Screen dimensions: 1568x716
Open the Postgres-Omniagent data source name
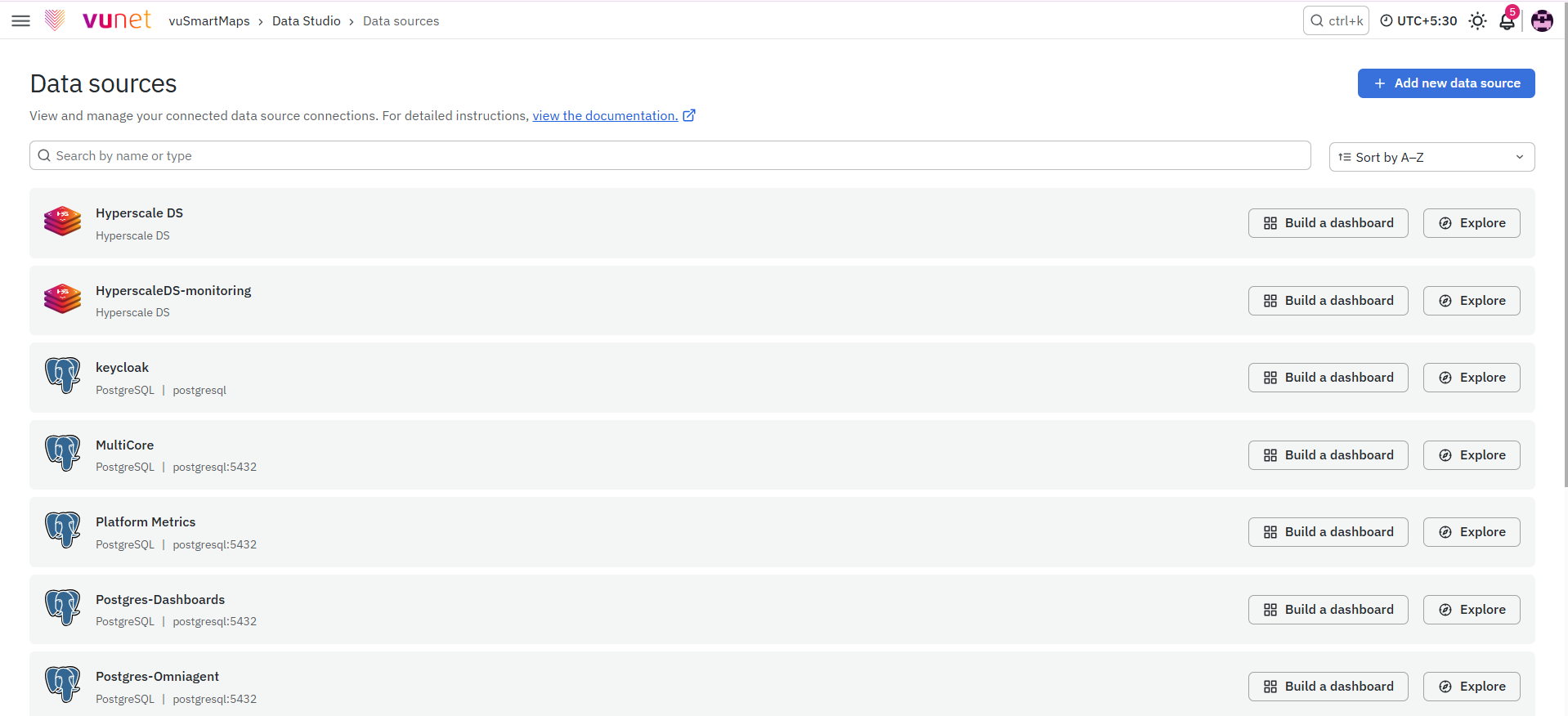[157, 676]
